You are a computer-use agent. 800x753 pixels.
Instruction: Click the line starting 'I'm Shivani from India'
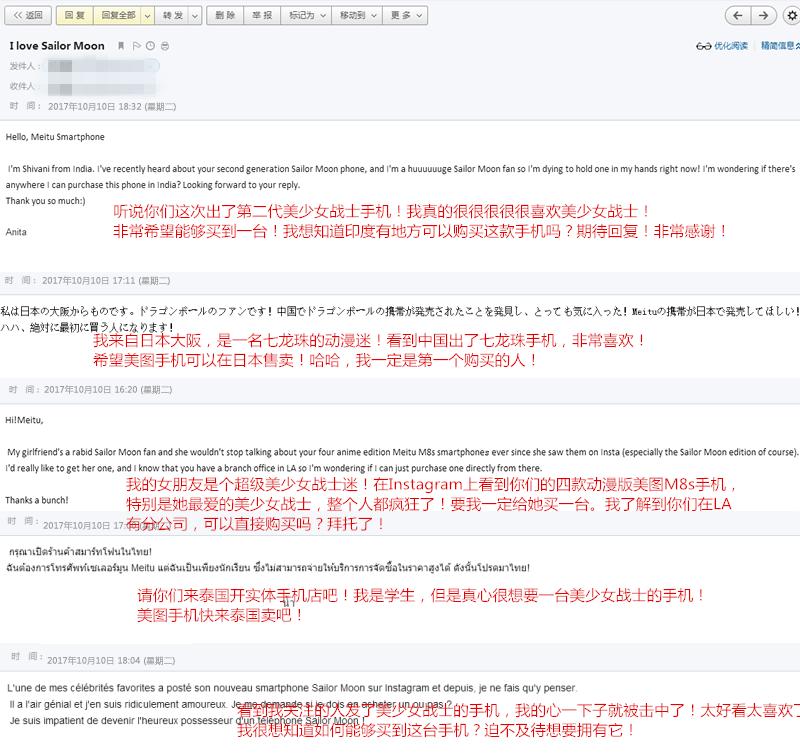(x=401, y=169)
